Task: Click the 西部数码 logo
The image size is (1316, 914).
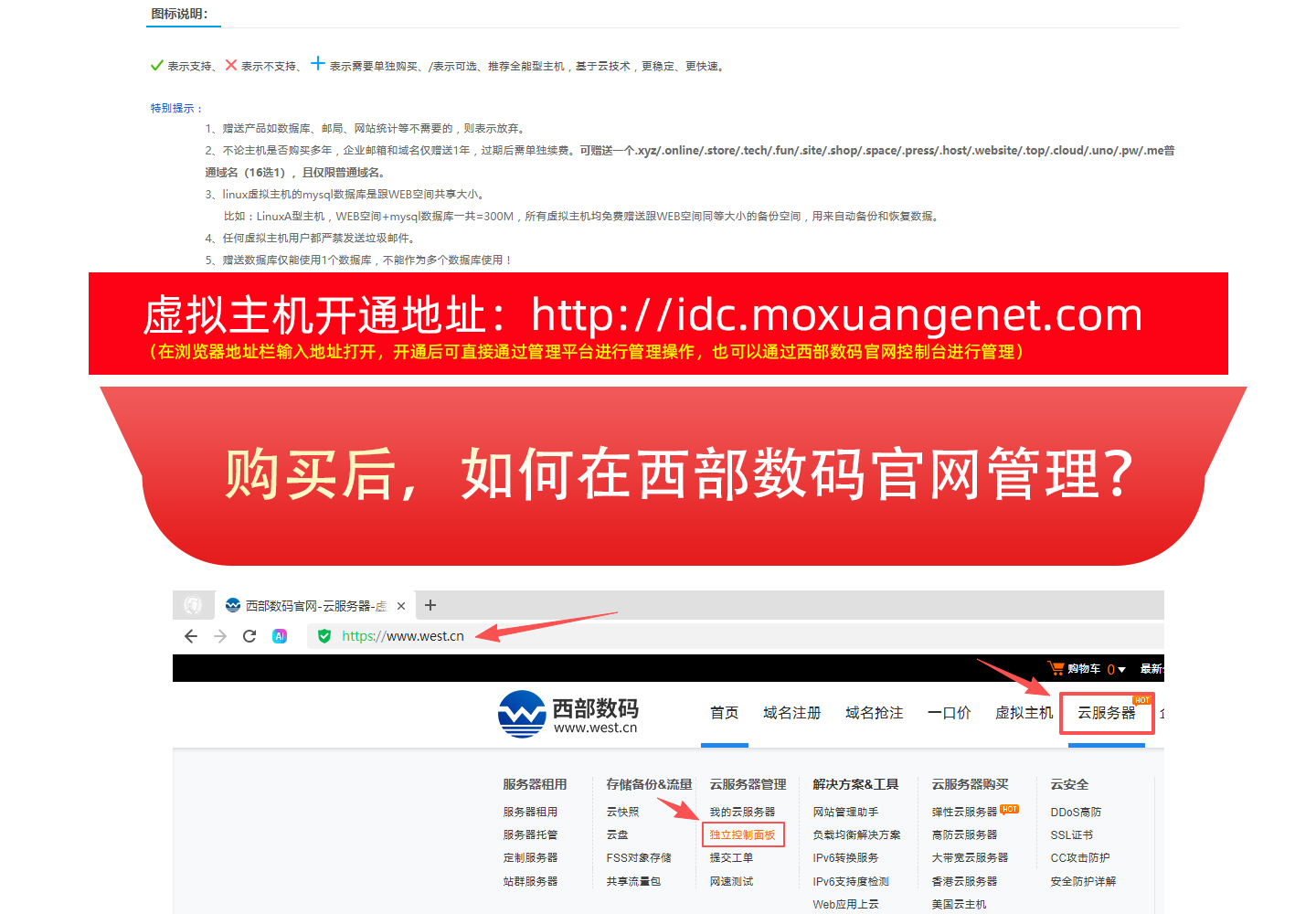Action: (x=568, y=713)
